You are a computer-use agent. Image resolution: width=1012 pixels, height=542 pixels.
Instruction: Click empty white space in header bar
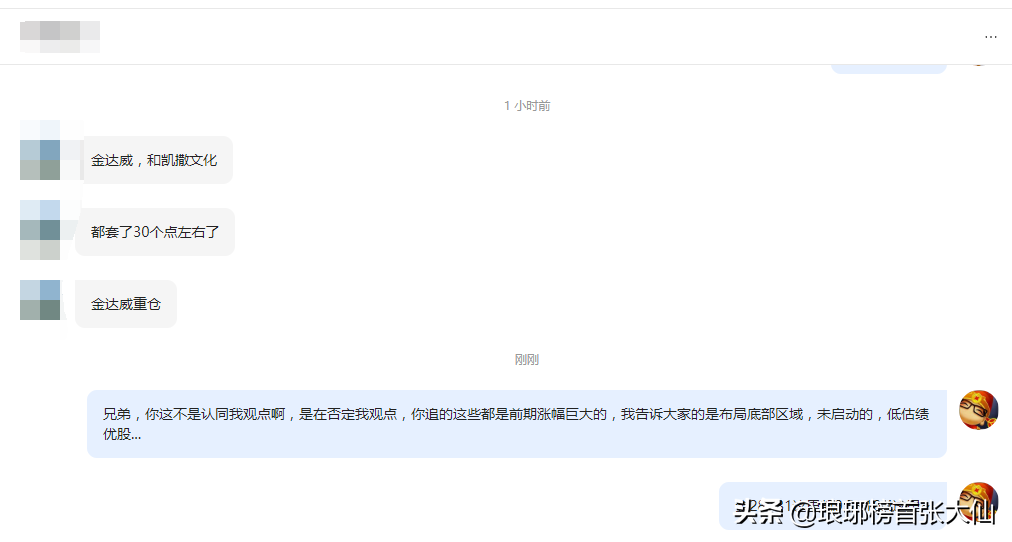click(x=516, y=37)
